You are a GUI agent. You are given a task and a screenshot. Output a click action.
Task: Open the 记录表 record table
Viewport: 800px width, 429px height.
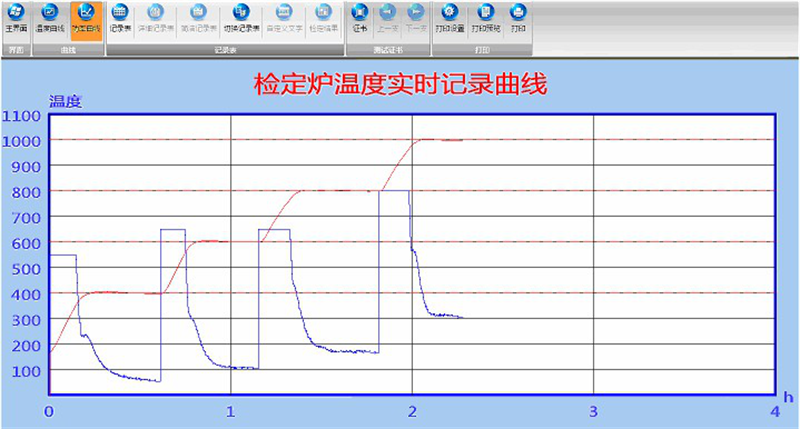[119, 18]
